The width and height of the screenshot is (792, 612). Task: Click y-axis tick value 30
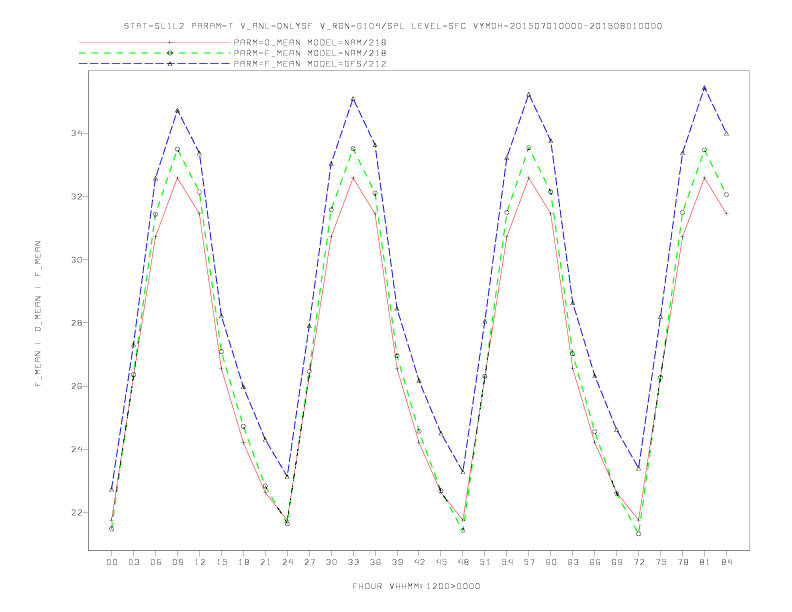coord(77,260)
